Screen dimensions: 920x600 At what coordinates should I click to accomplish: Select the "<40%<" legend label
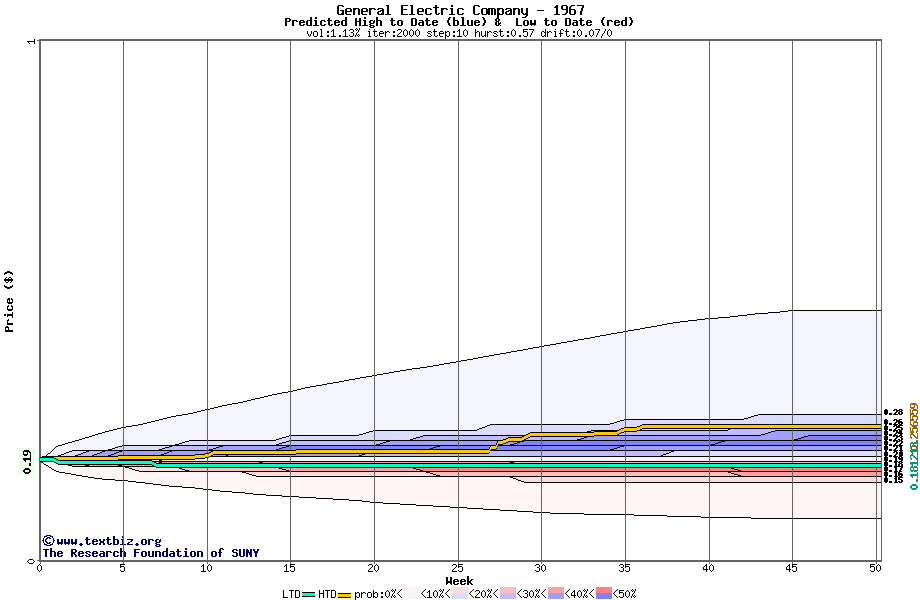[580, 594]
